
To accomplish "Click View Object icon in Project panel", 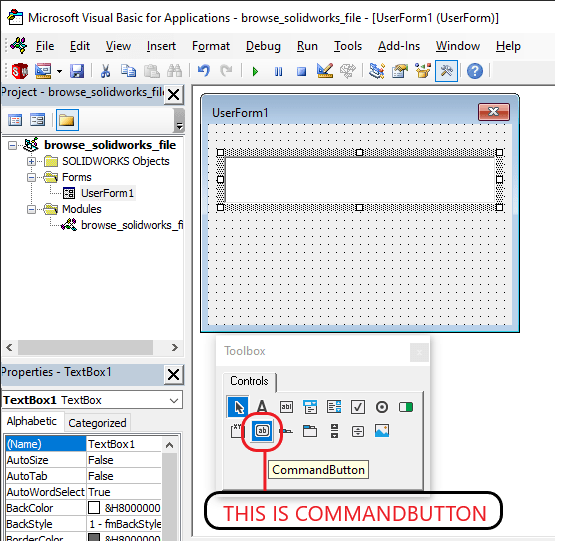I will [37, 120].
